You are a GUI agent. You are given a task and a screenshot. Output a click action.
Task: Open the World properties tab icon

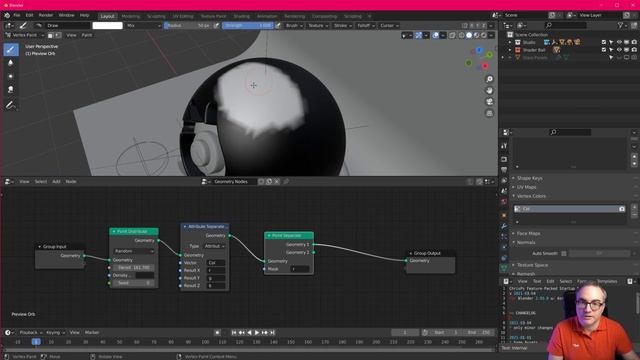[504, 202]
